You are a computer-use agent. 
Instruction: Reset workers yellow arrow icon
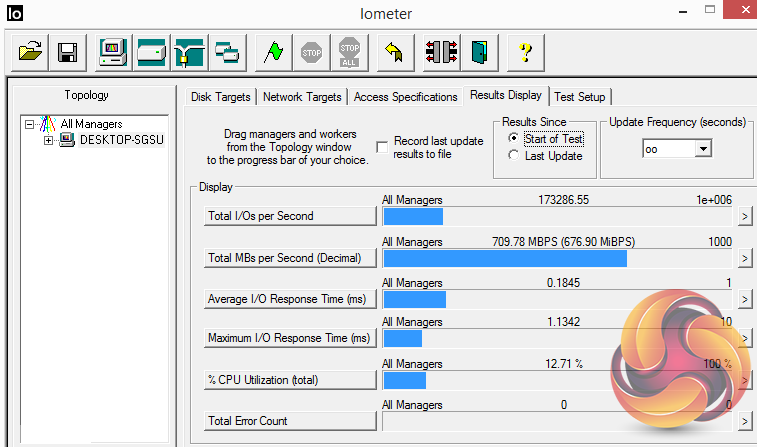coord(395,52)
